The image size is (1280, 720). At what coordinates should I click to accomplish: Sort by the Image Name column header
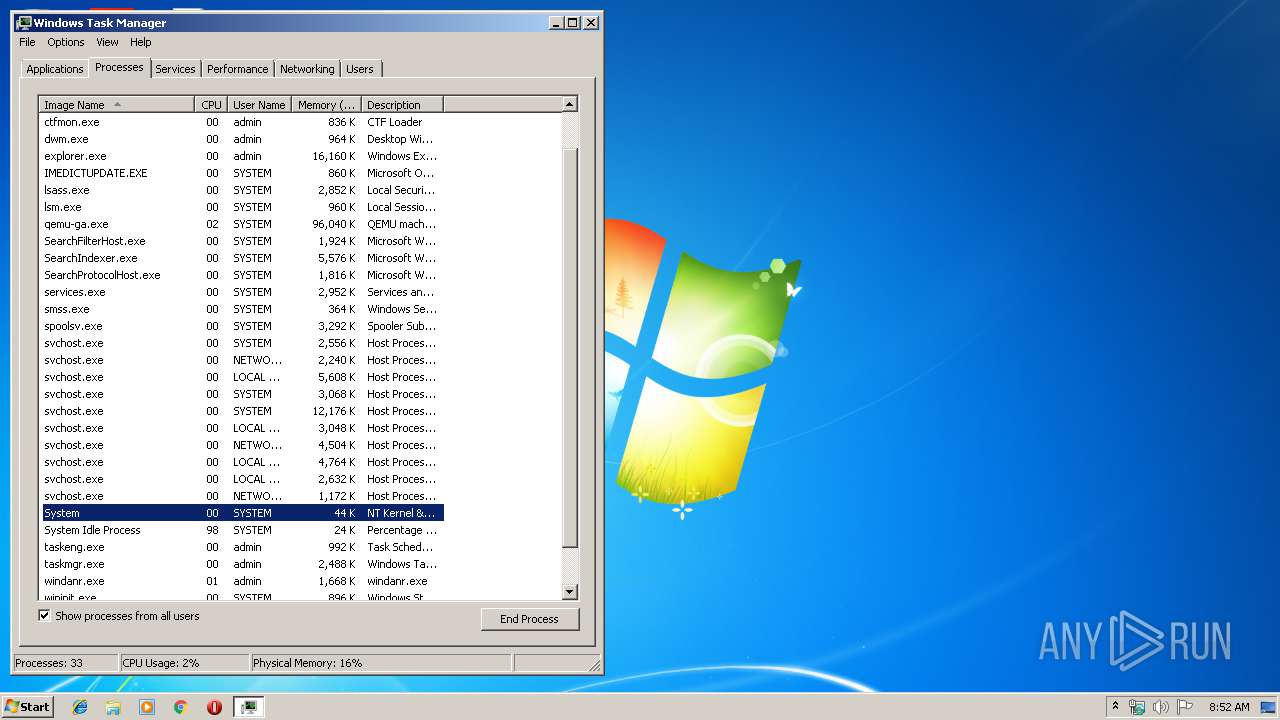click(116, 105)
